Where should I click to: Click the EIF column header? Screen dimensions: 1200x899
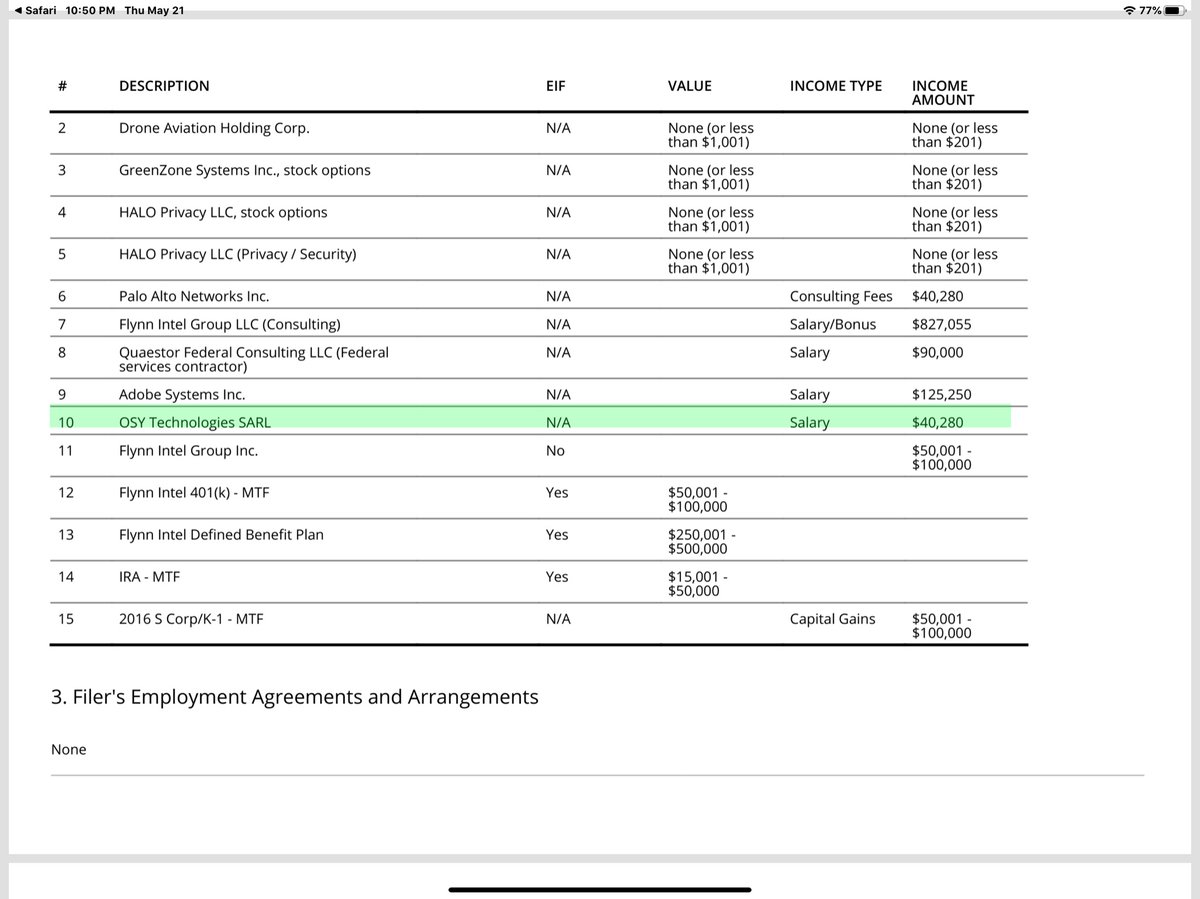point(556,86)
